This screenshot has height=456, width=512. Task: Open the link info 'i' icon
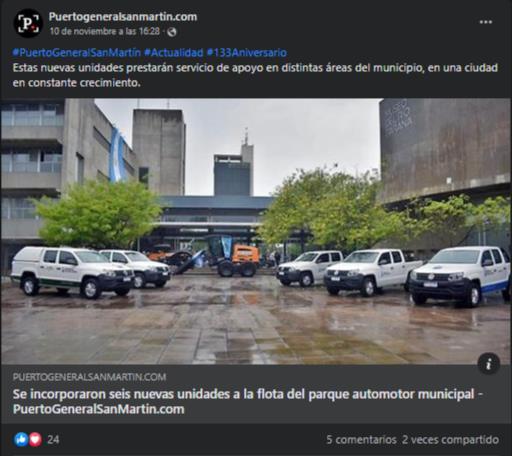[488, 364]
